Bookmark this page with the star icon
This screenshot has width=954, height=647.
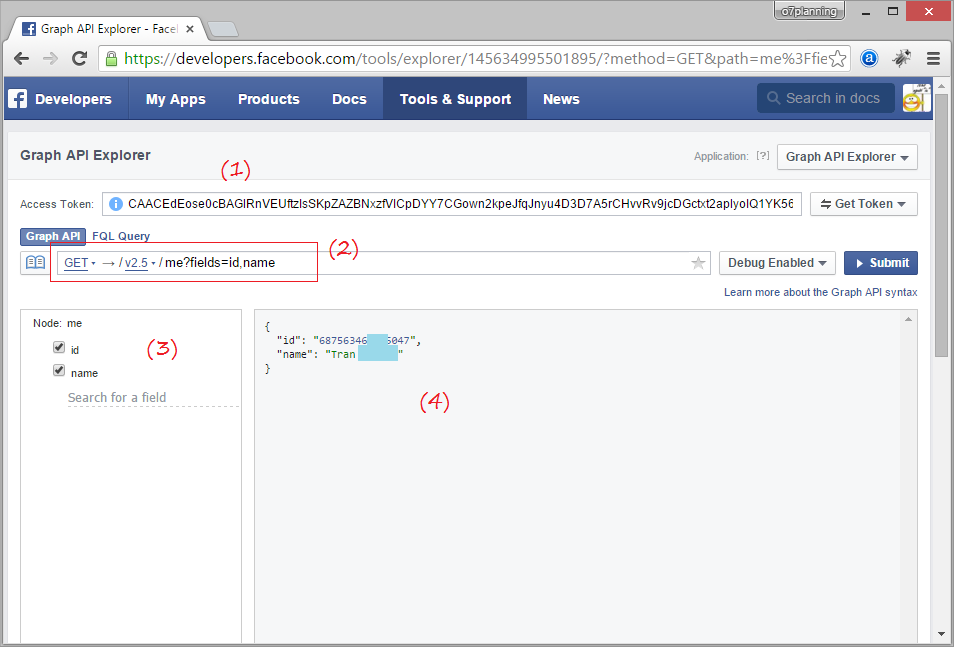click(x=838, y=58)
